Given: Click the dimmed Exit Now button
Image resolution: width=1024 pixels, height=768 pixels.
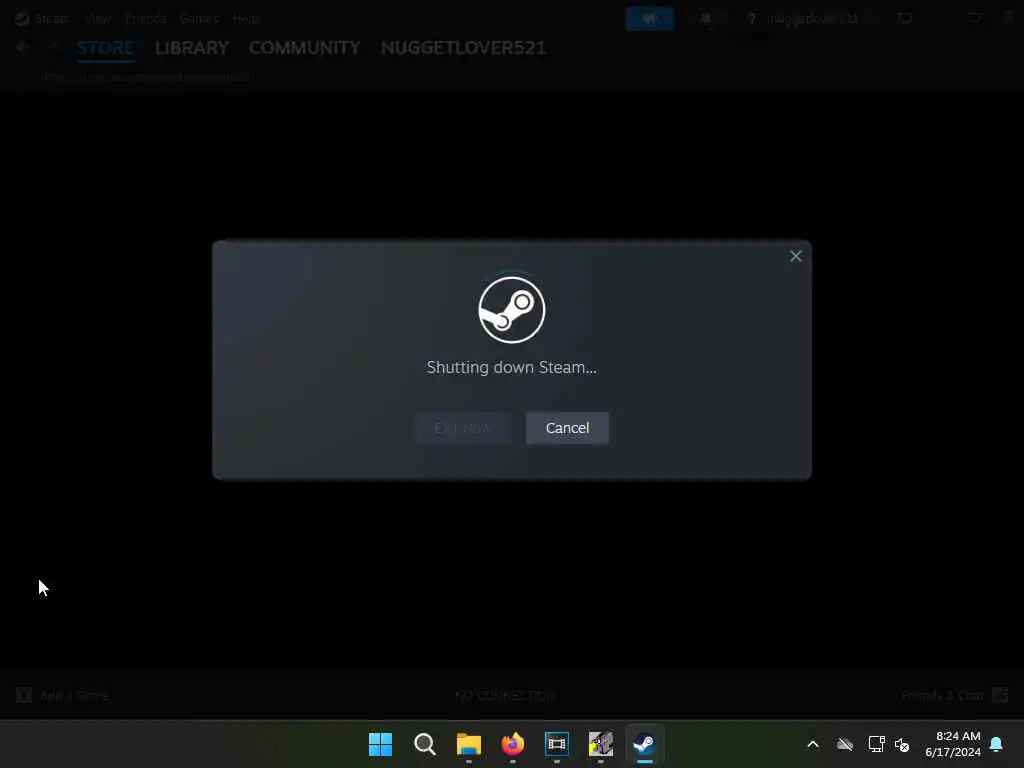Looking at the screenshot, I should pyautogui.click(x=462, y=428).
